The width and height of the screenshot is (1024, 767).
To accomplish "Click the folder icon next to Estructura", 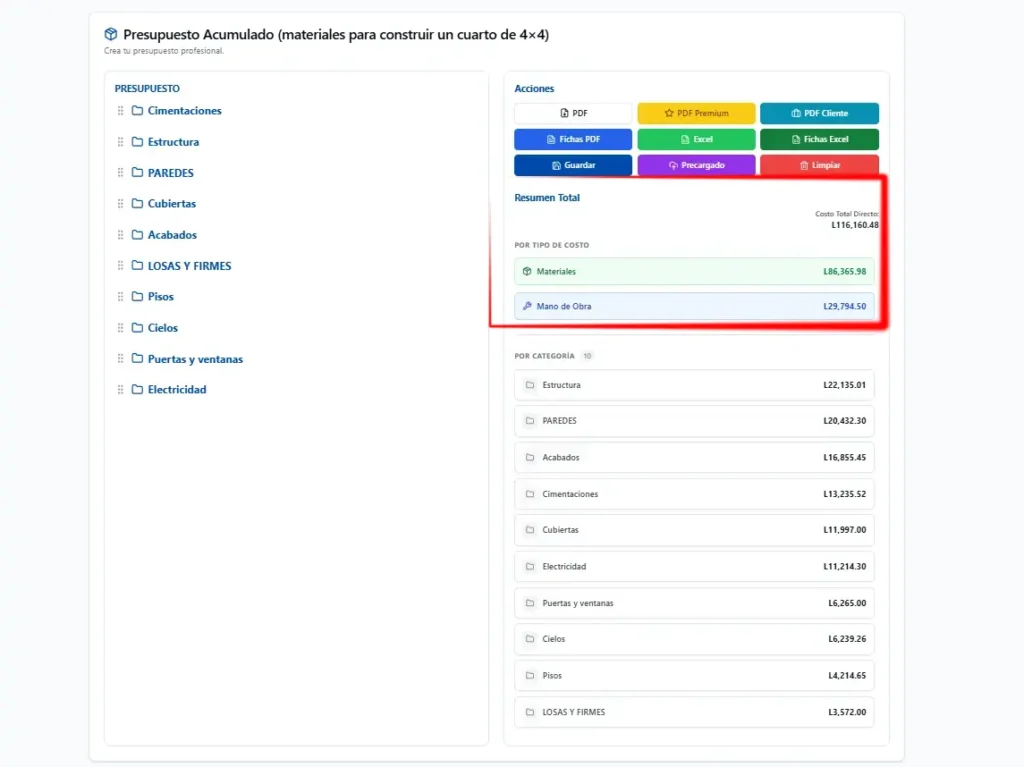I will point(138,142).
